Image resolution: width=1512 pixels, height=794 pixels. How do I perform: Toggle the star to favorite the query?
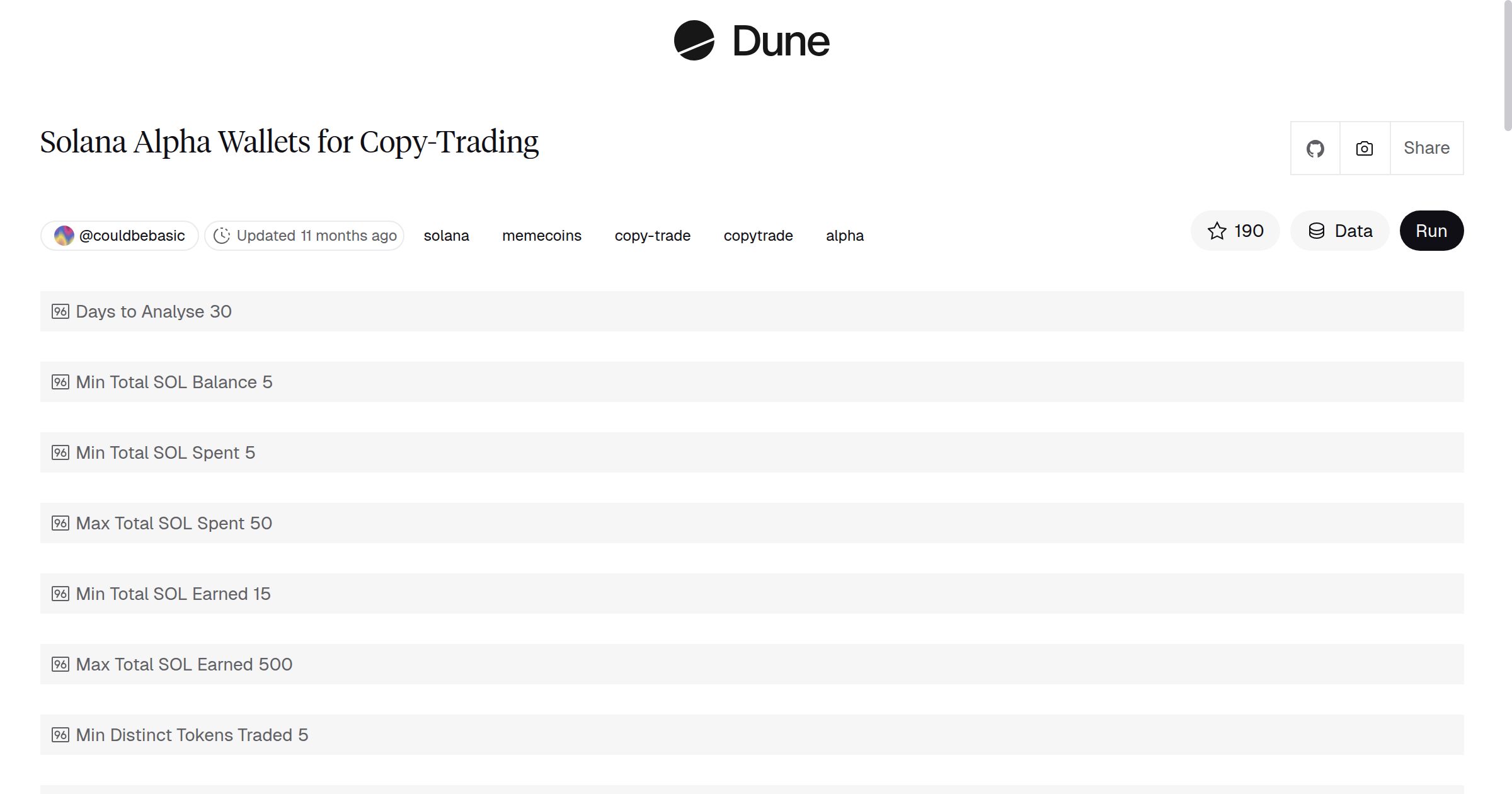[1218, 231]
